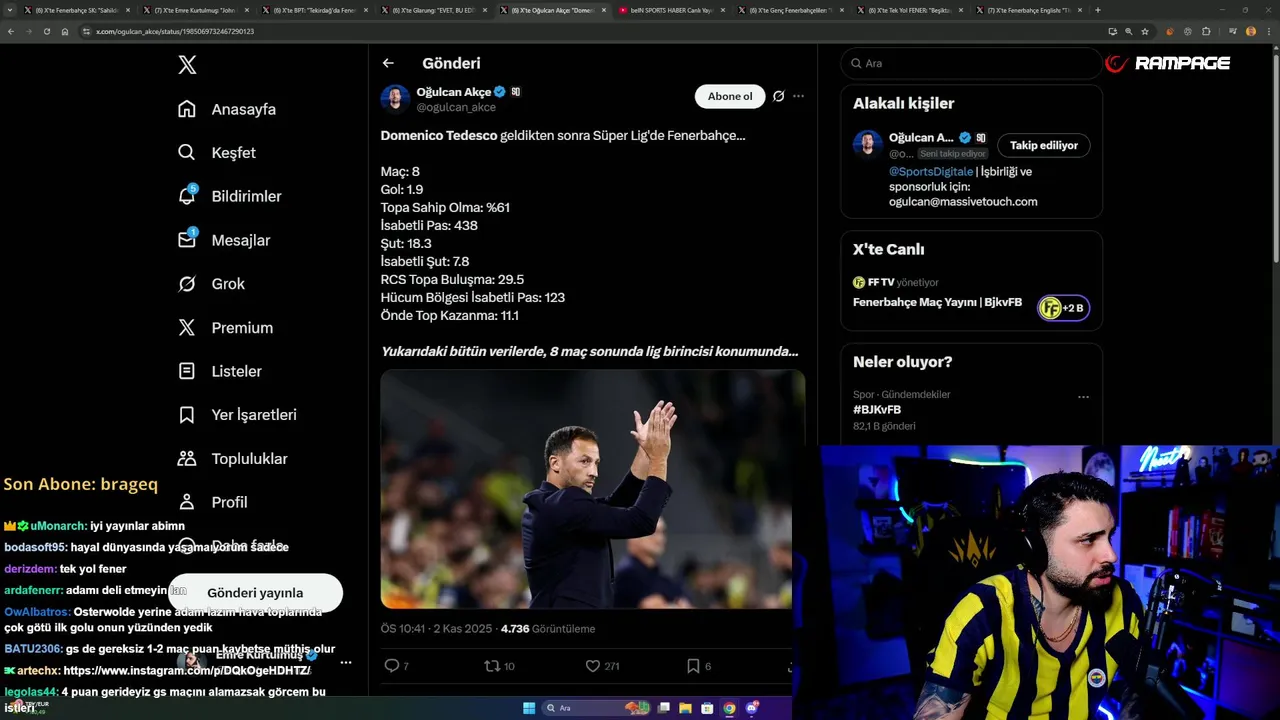Click Abone ol subscribe button
Image resolution: width=1280 pixels, height=720 pixels.
(730, 96)
